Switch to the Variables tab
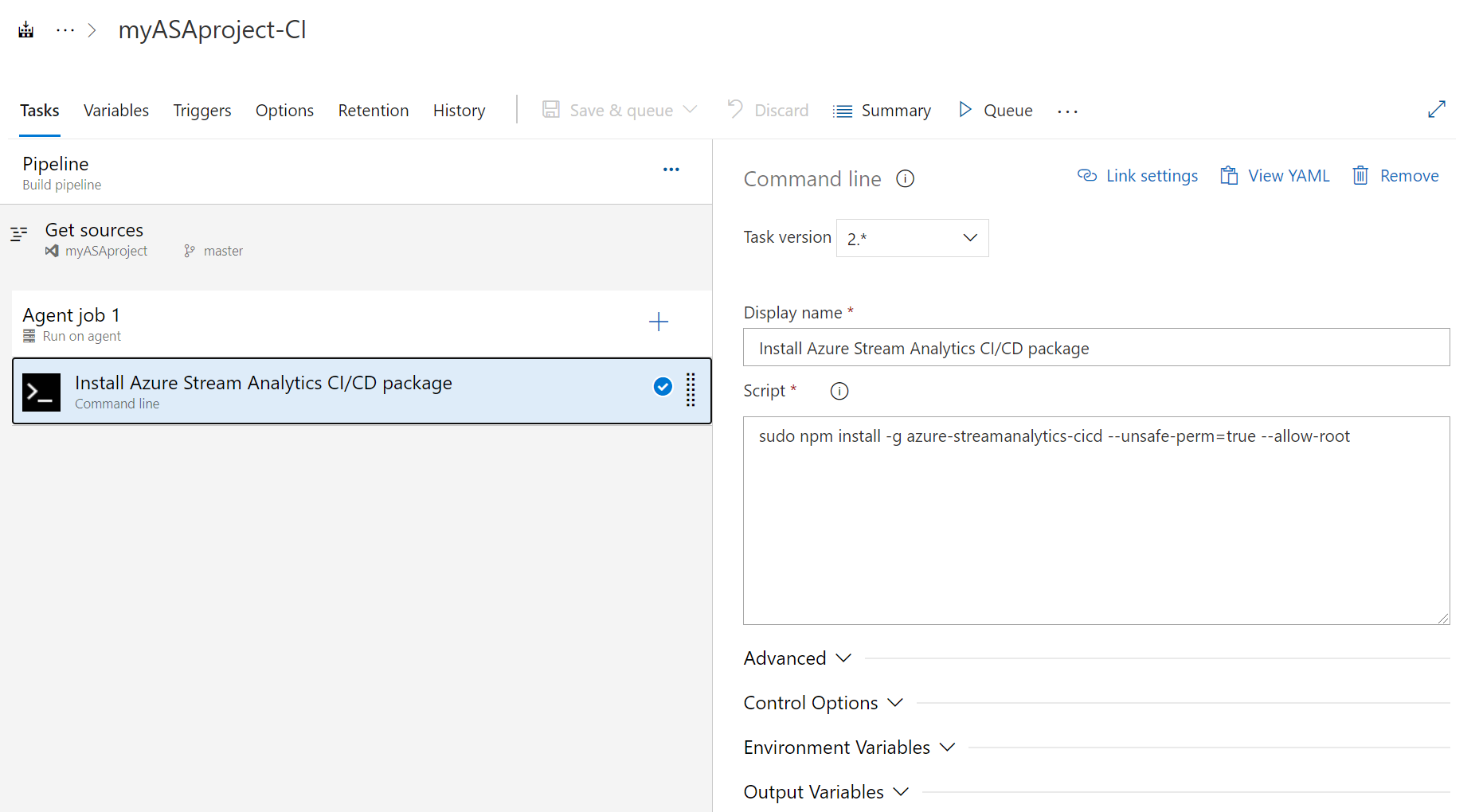1479x812 pixels. [116, 111]
